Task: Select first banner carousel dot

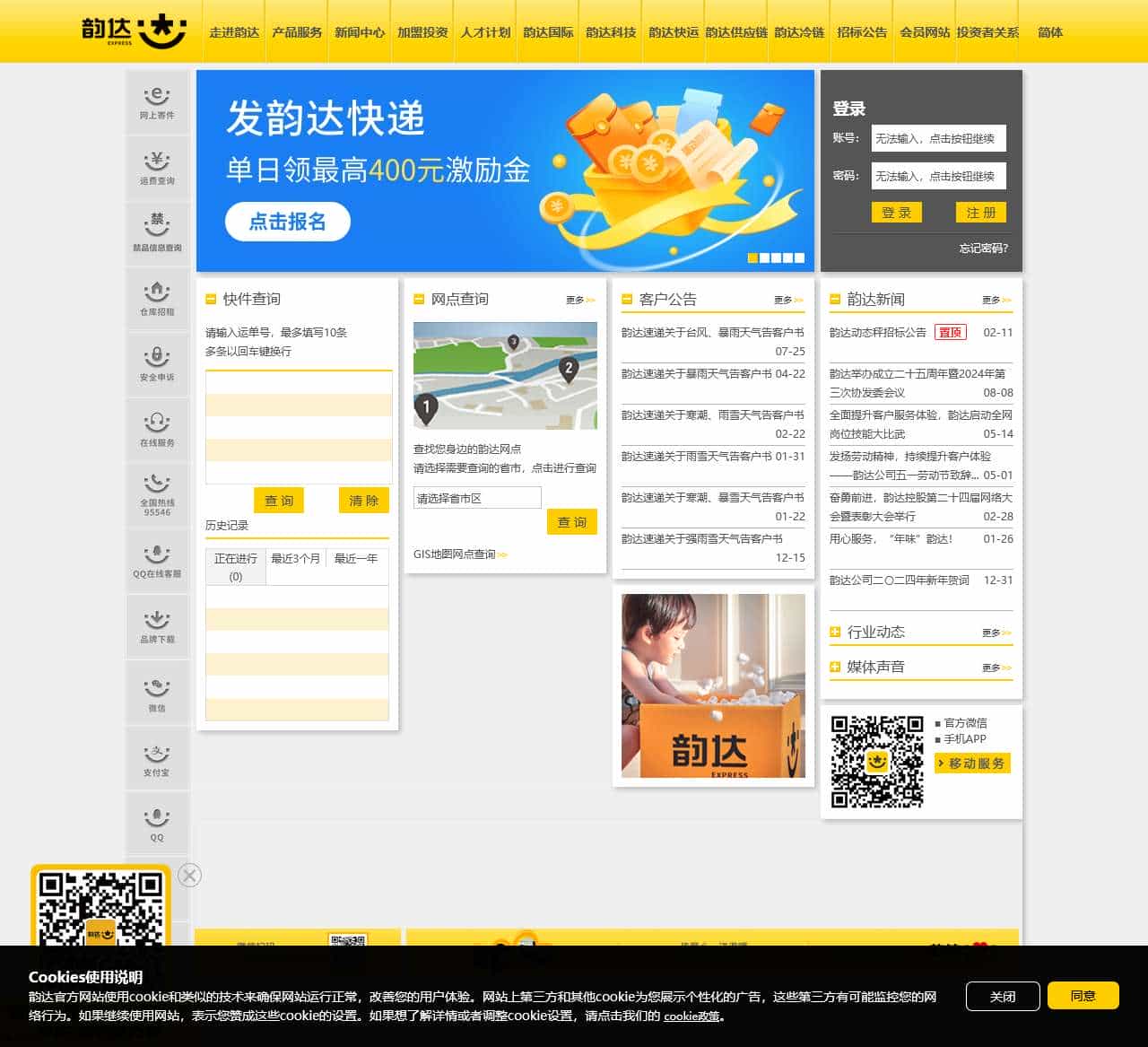Action: point(752,257)
